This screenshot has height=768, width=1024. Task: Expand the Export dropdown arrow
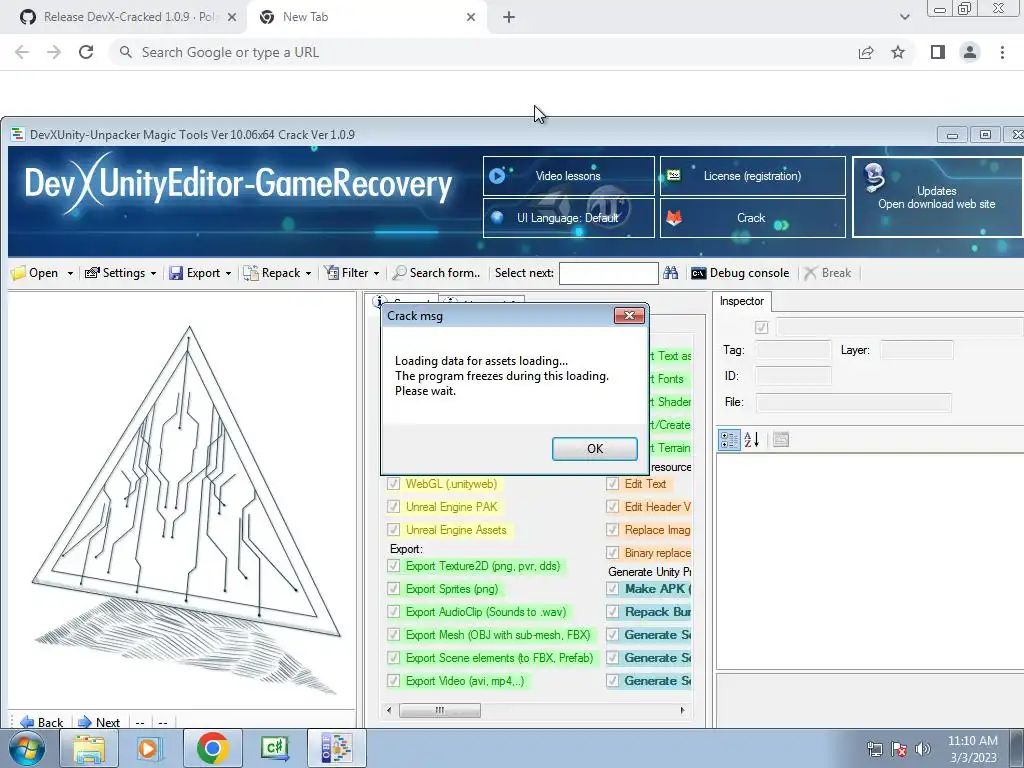coord(229,274)
